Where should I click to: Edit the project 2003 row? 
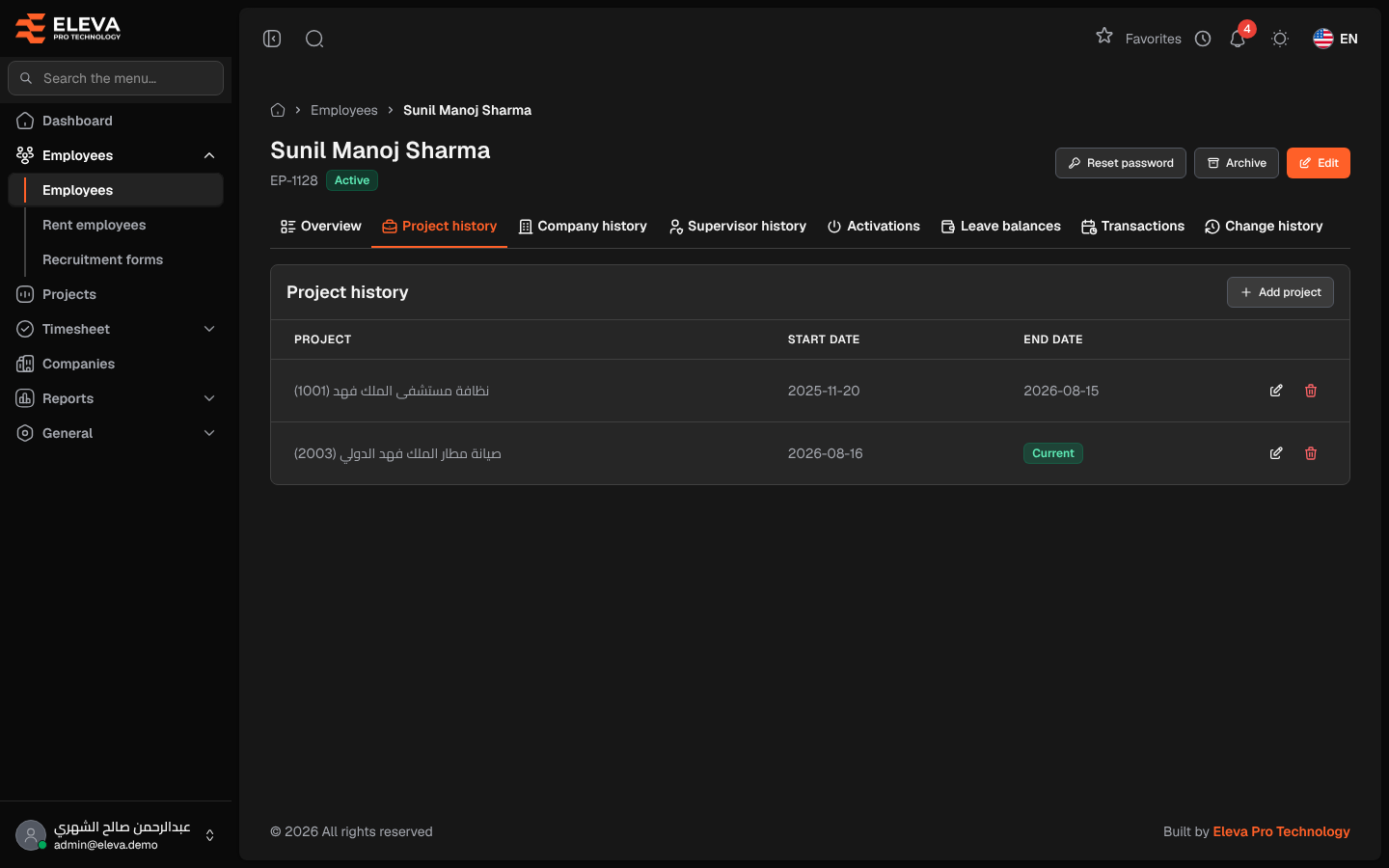(1276, 453)
